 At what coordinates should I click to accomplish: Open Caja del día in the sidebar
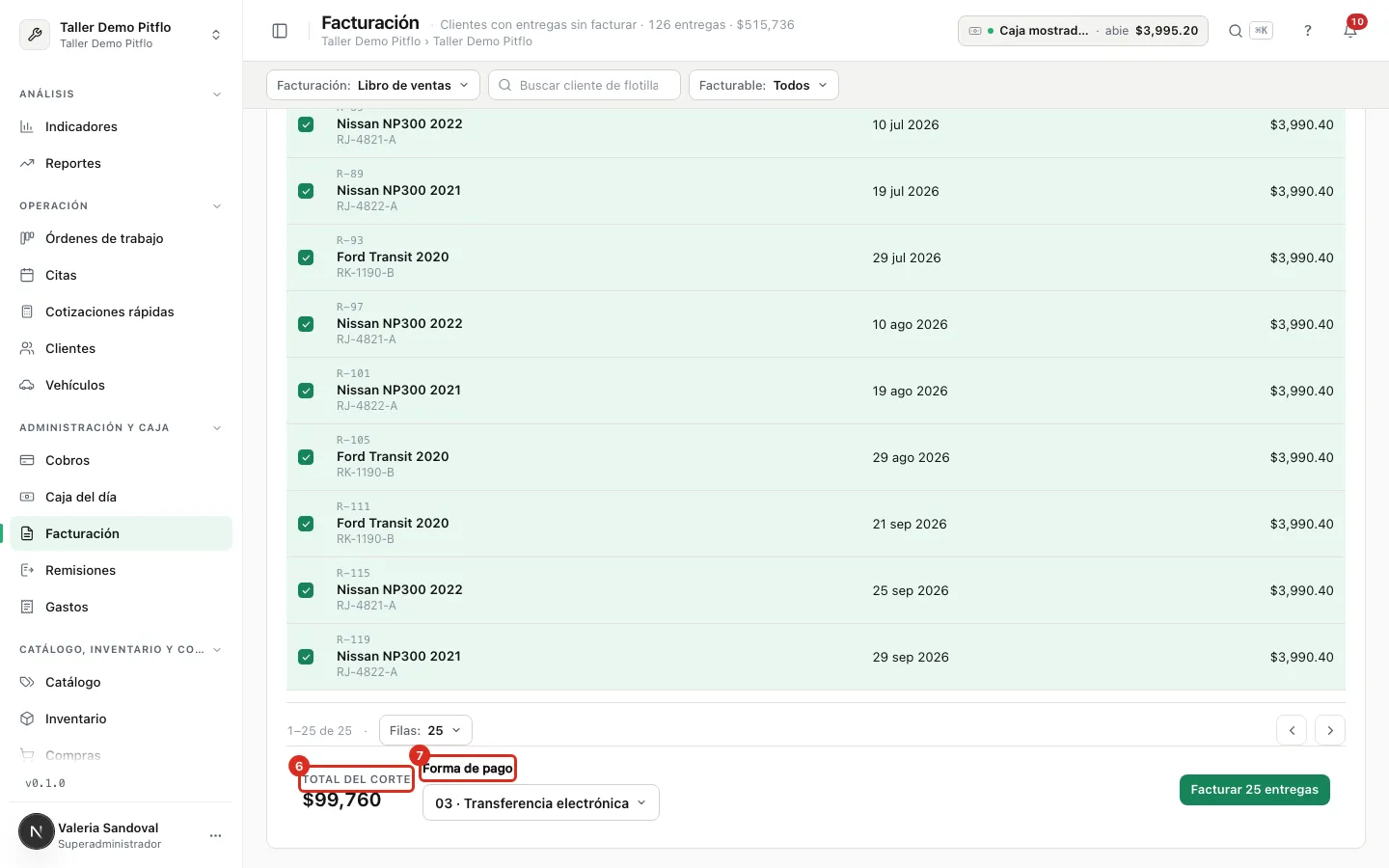(122, 497)
